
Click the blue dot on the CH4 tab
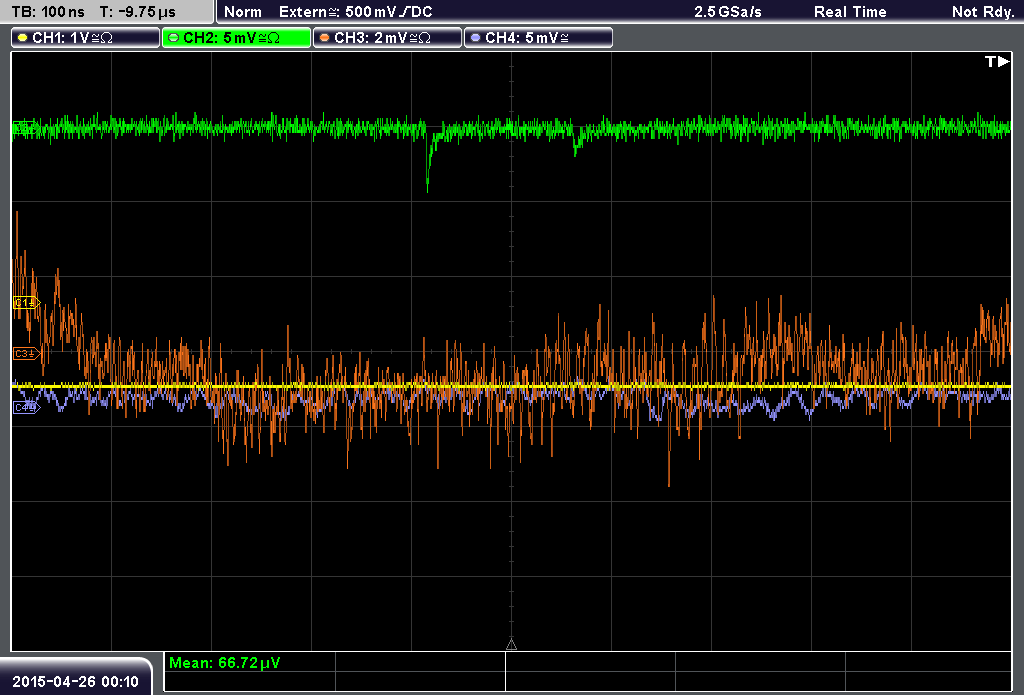click(475, 38)
